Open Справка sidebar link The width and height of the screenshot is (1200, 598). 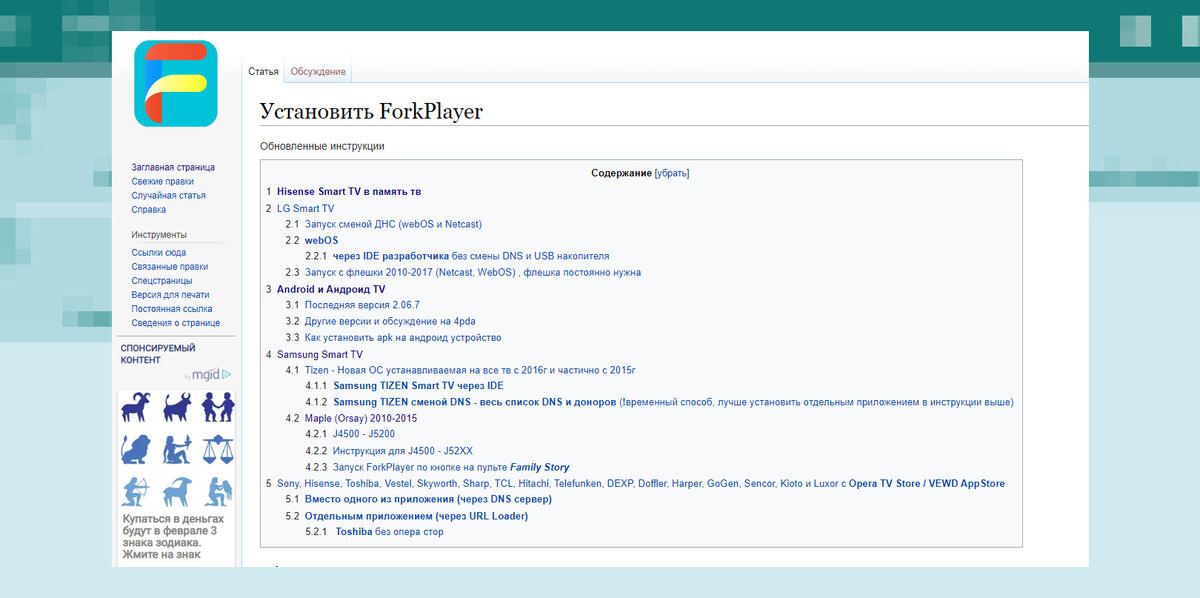coord(148,209)
